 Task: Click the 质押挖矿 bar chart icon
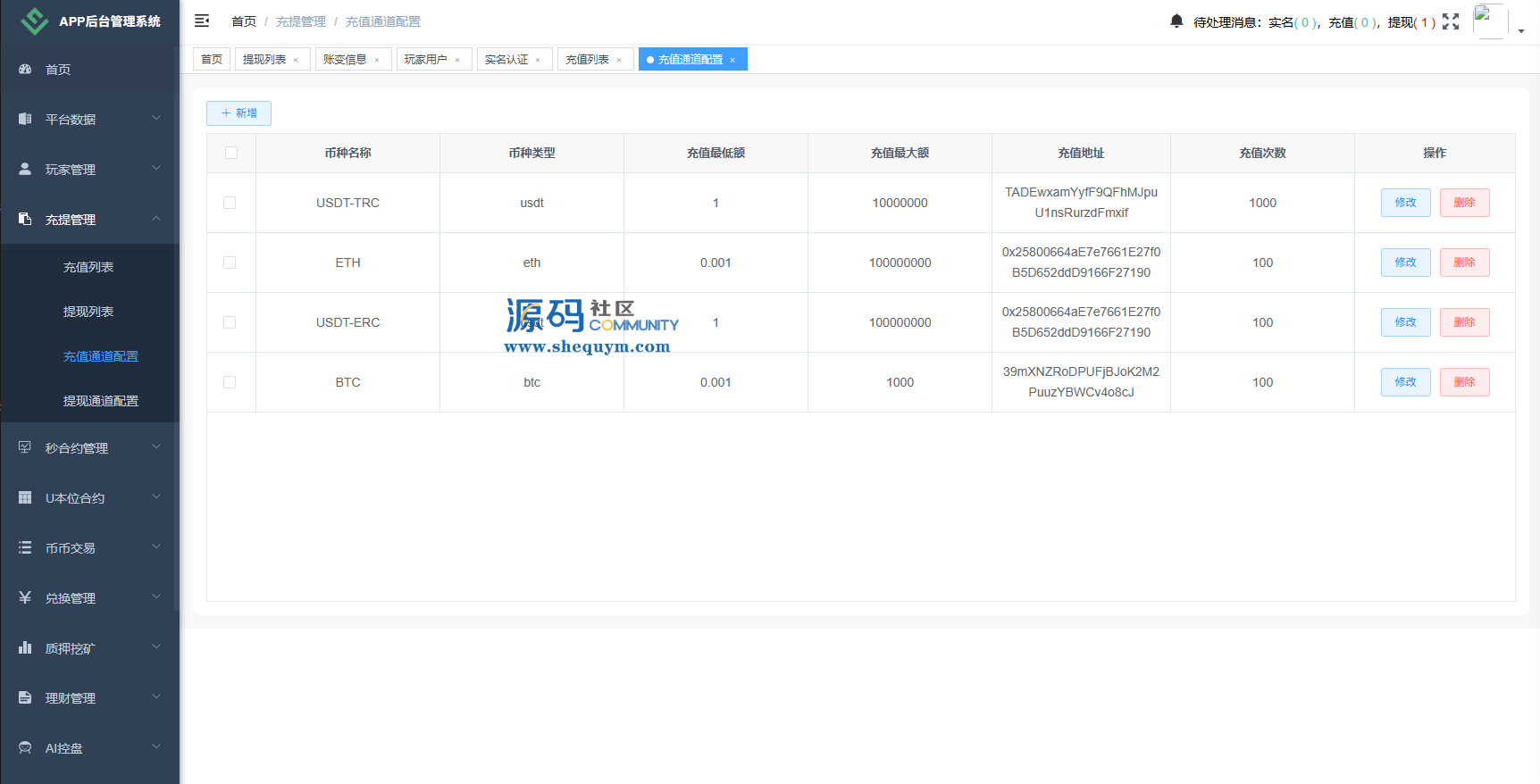[x=25, y=647]
